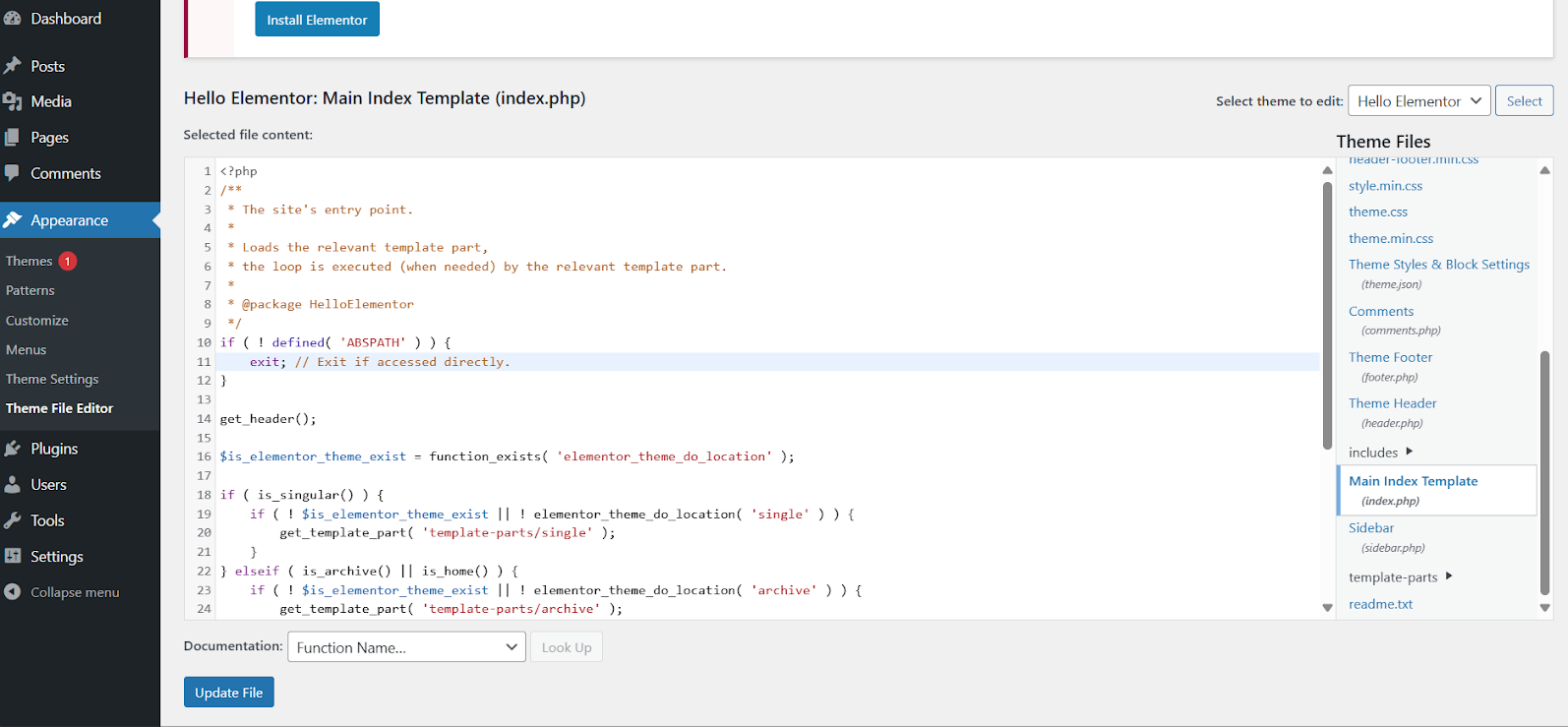
Task: Click the Update File button
Action: 229,693
